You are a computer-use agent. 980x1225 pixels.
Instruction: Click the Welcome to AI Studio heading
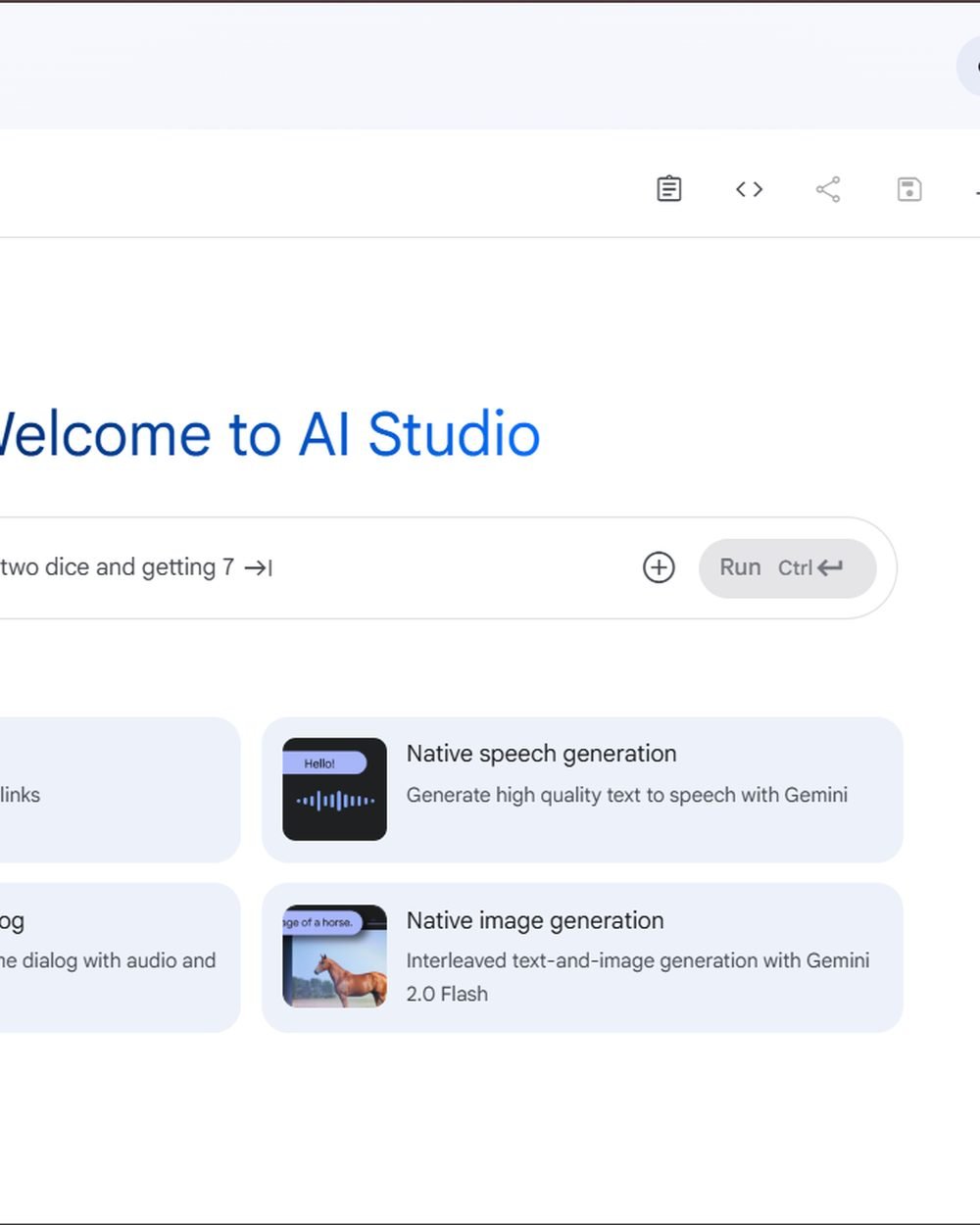point(269,434)
